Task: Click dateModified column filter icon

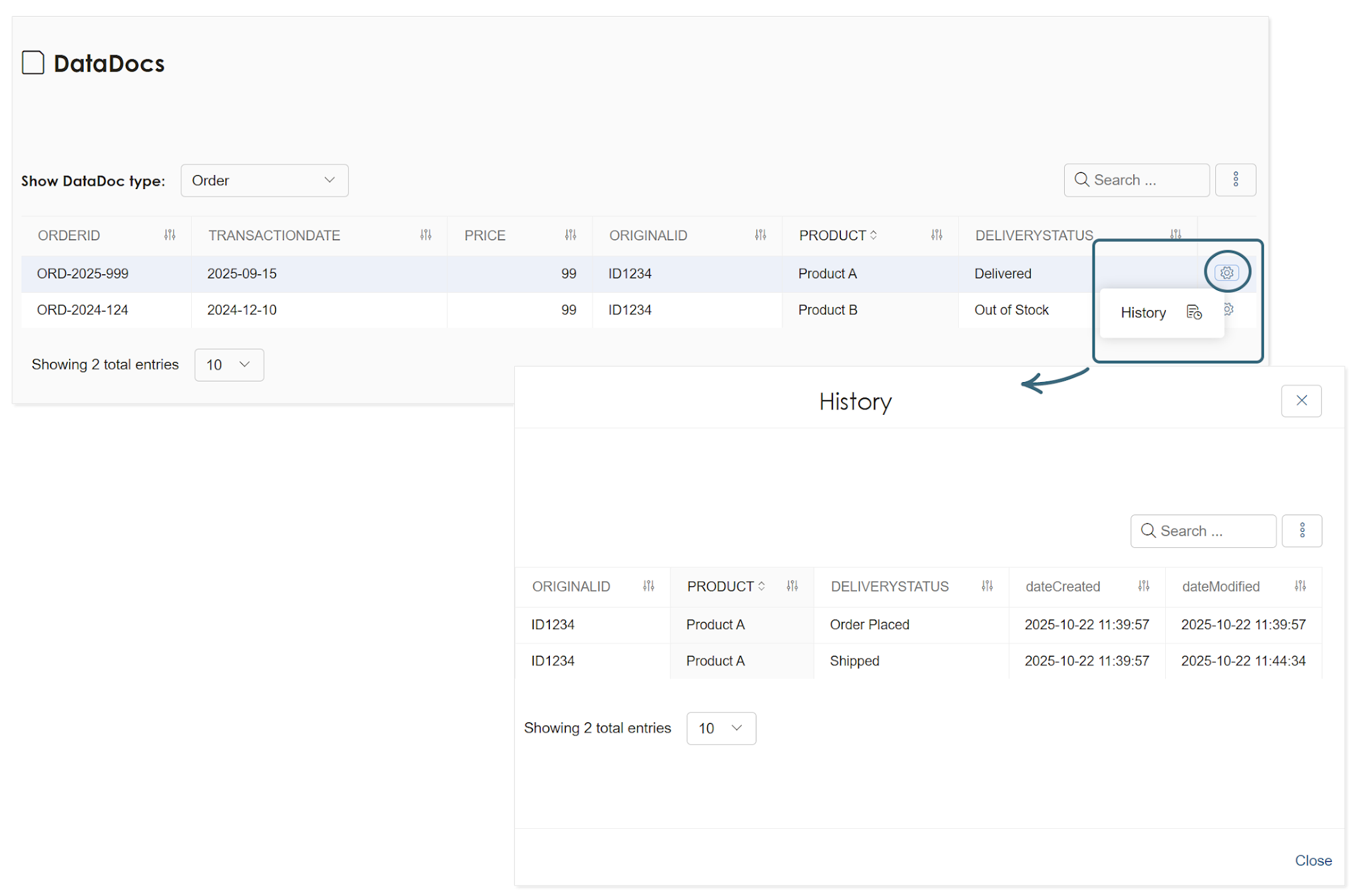Action: point(1300,586)
